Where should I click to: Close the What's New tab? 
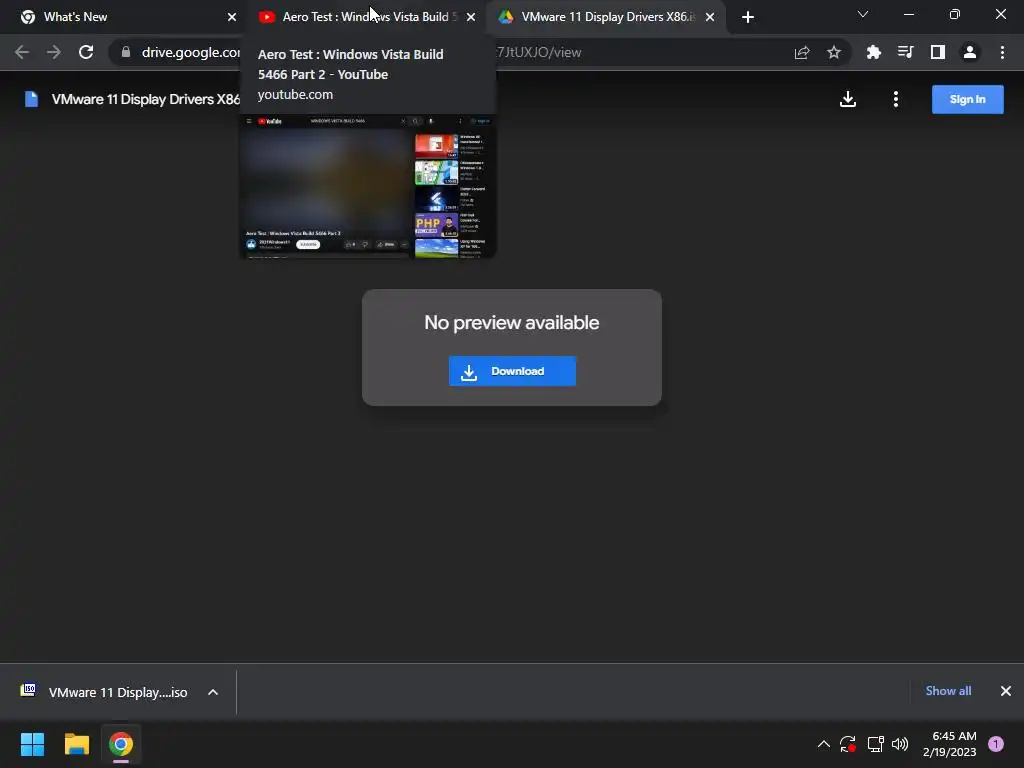(232, 17)
